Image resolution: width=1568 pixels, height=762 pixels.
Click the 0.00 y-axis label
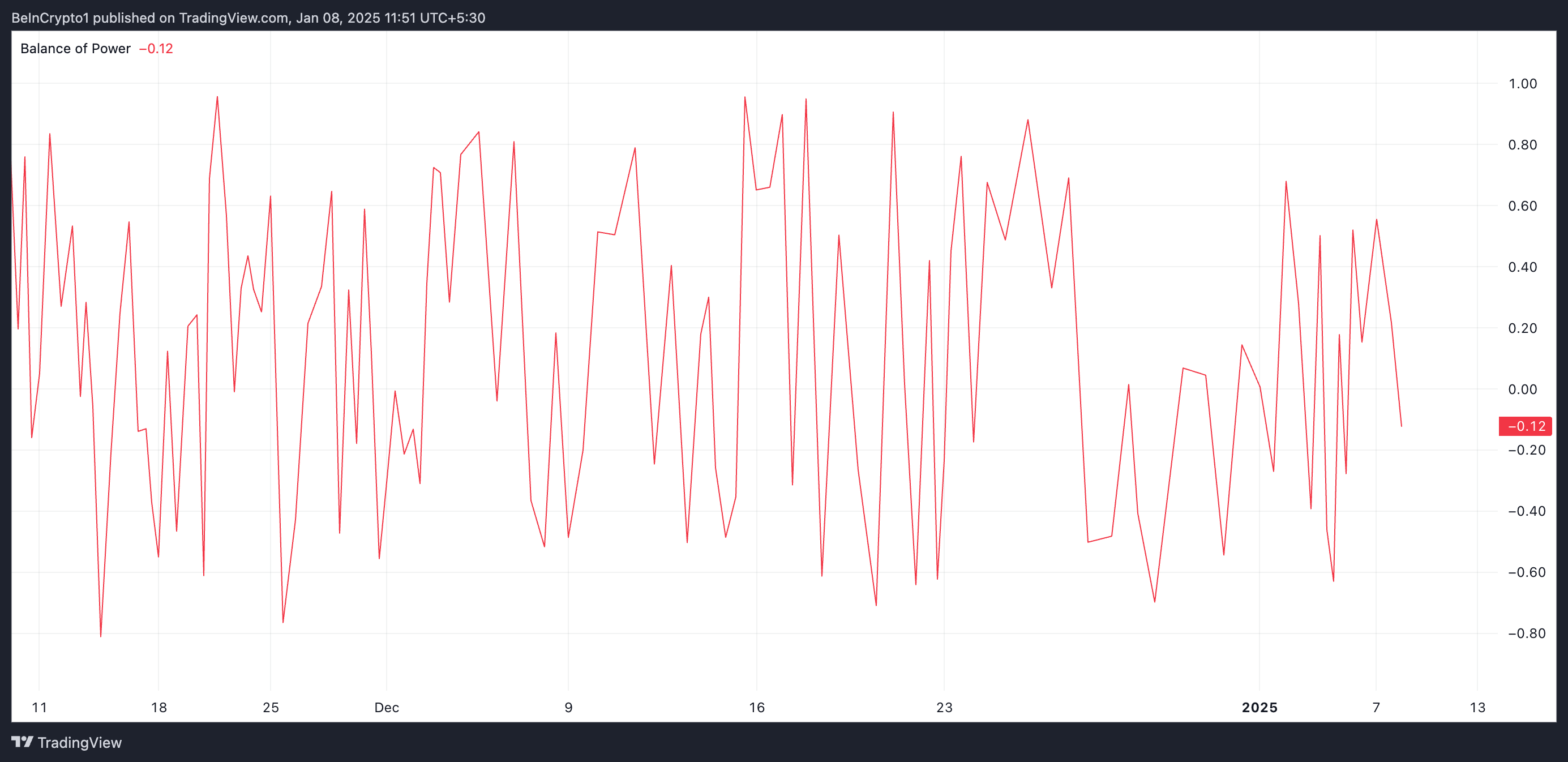(1522, 389)
